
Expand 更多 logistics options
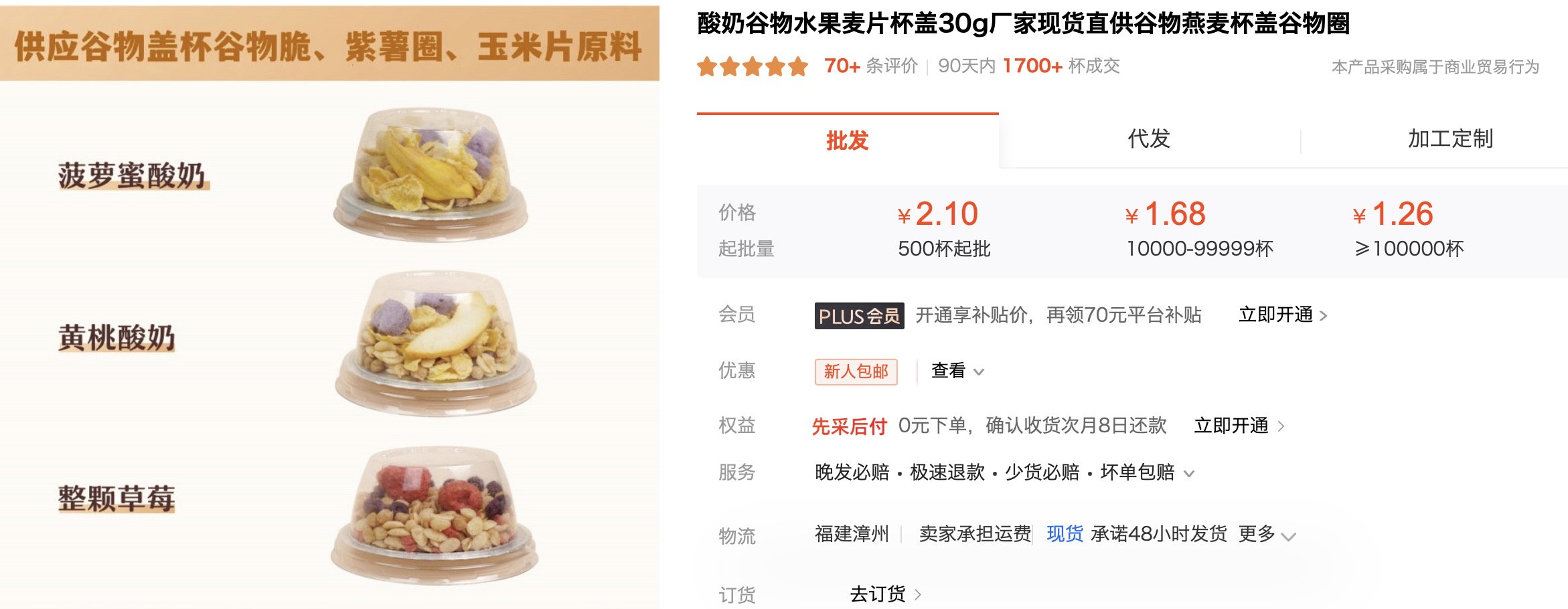click(1267, 534)
